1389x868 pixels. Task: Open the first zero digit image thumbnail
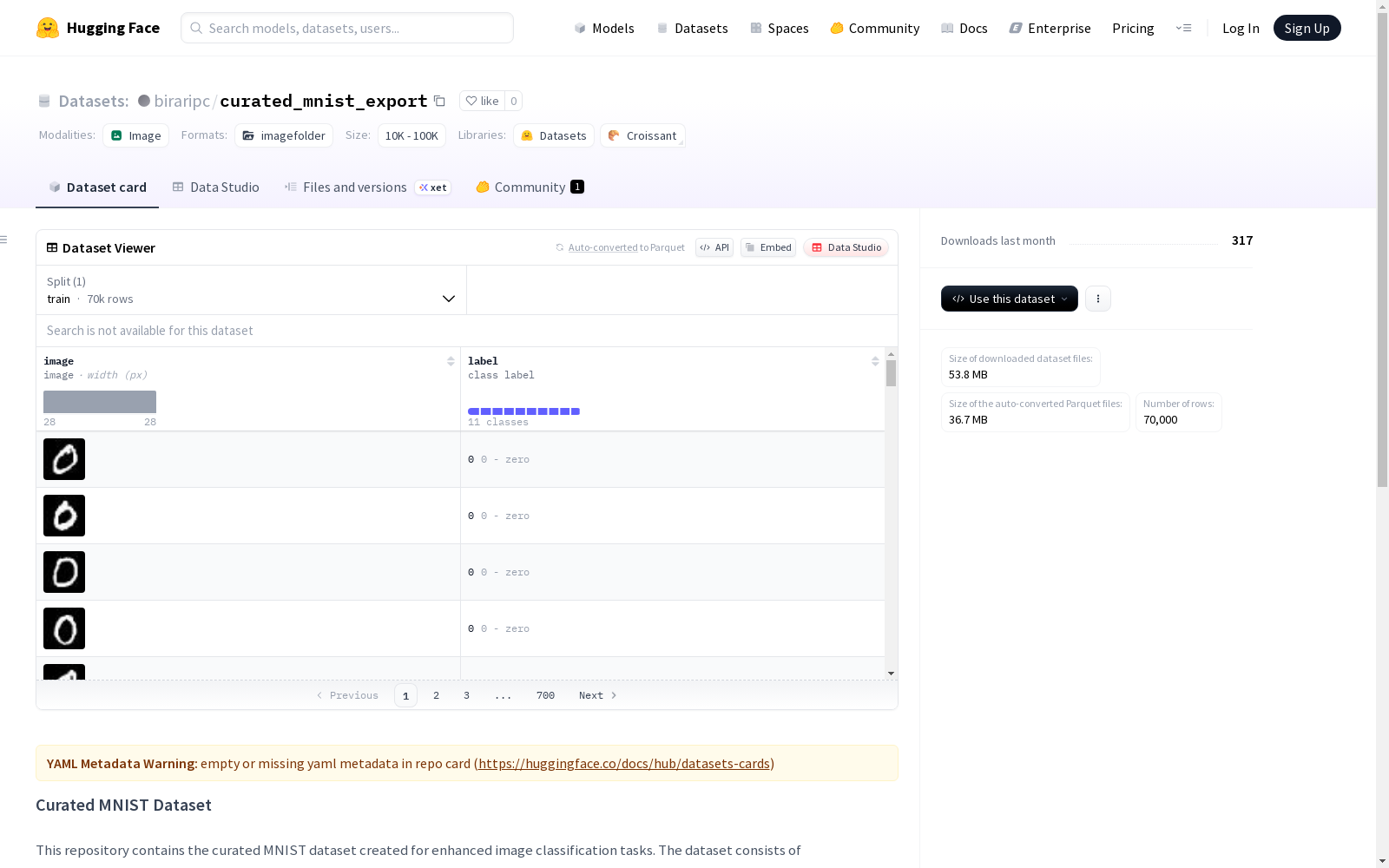coord(64,459)
